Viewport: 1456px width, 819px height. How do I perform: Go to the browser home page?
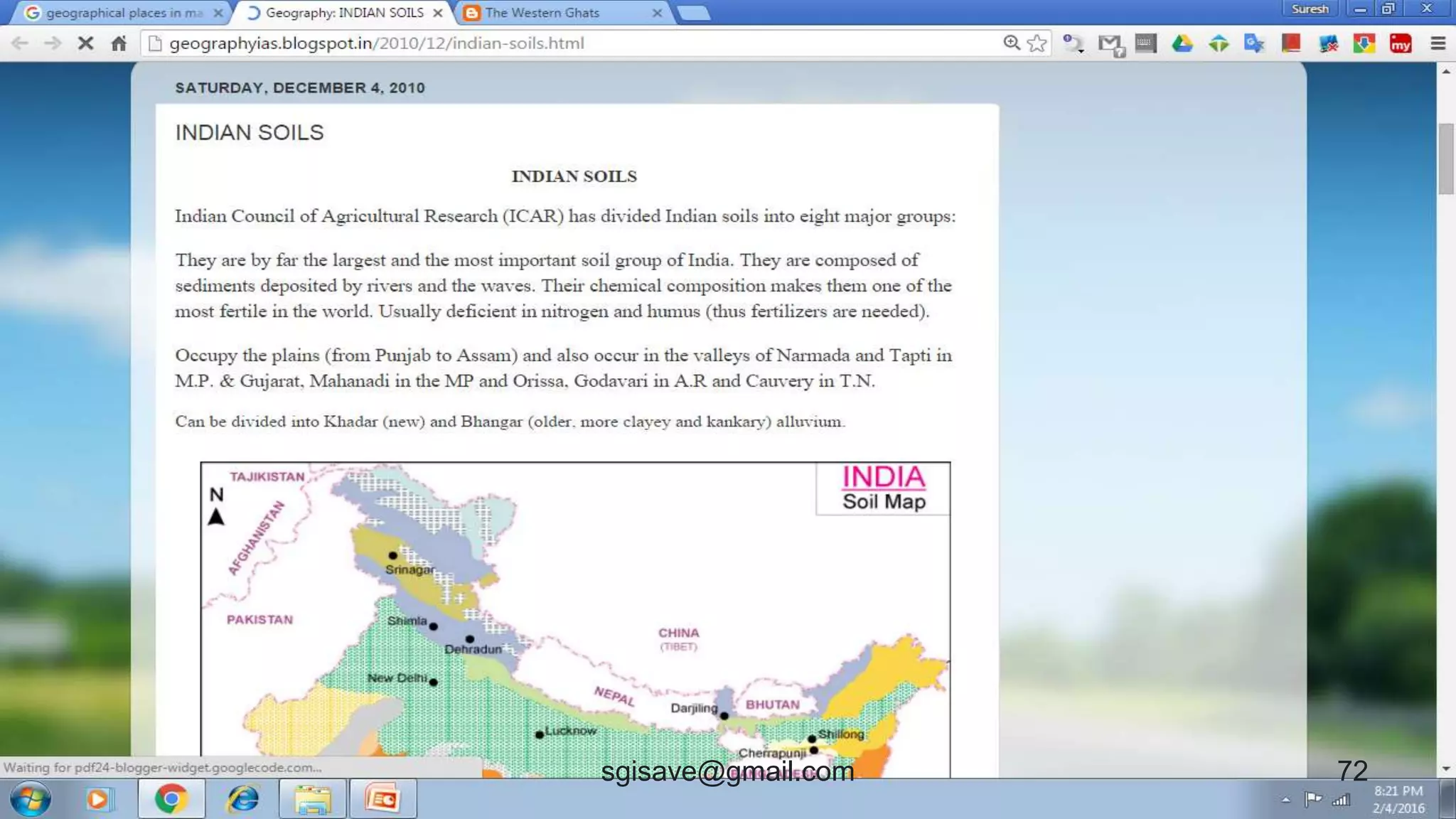(119, 43)
